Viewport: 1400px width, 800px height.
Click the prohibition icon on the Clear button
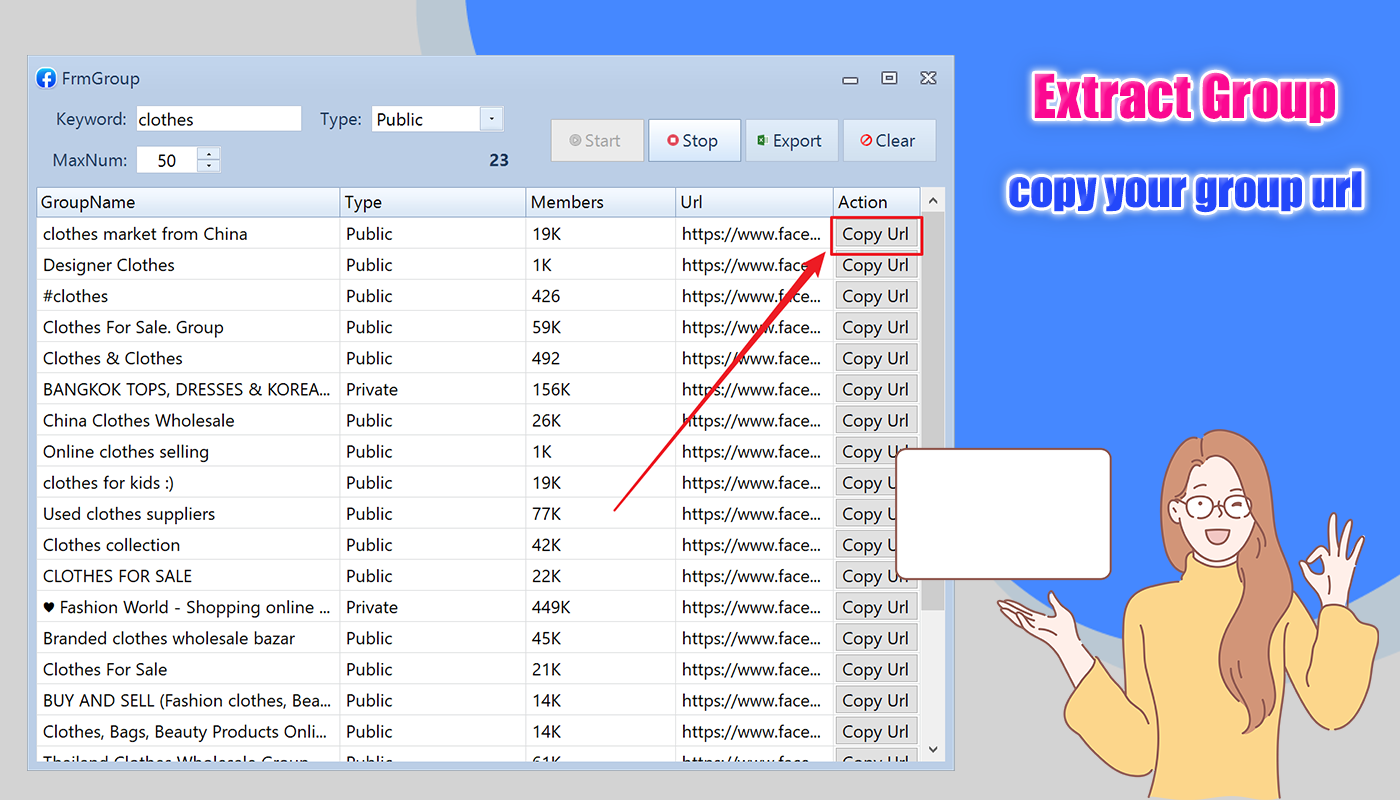866,140
